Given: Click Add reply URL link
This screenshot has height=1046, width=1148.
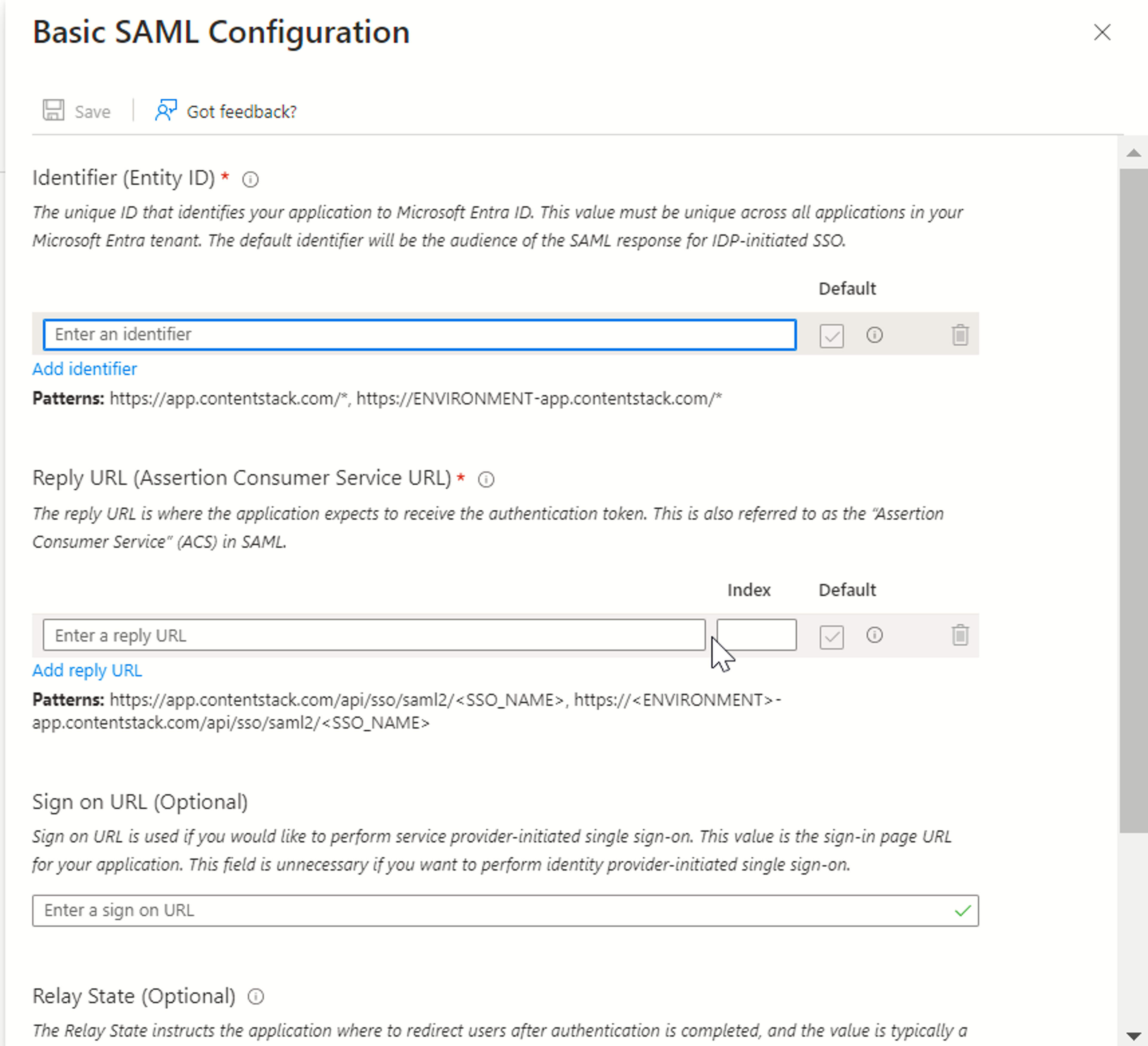Looking at the screenshot, I should click(x=87, y=670).
